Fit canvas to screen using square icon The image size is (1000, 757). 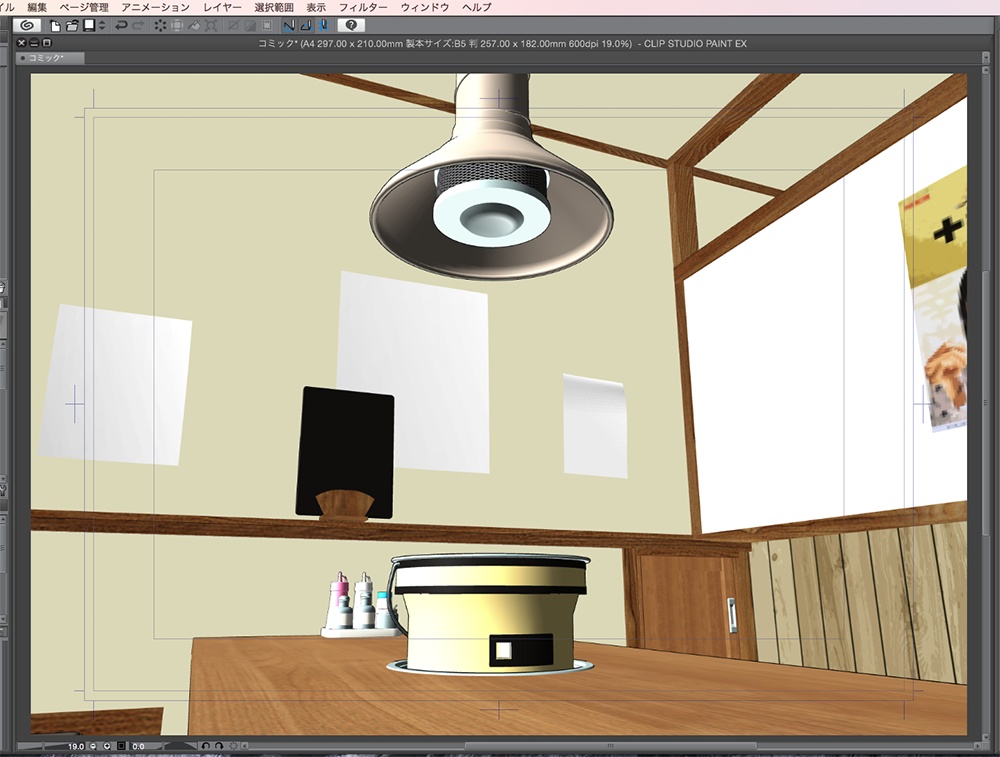[x=121, y=746]
